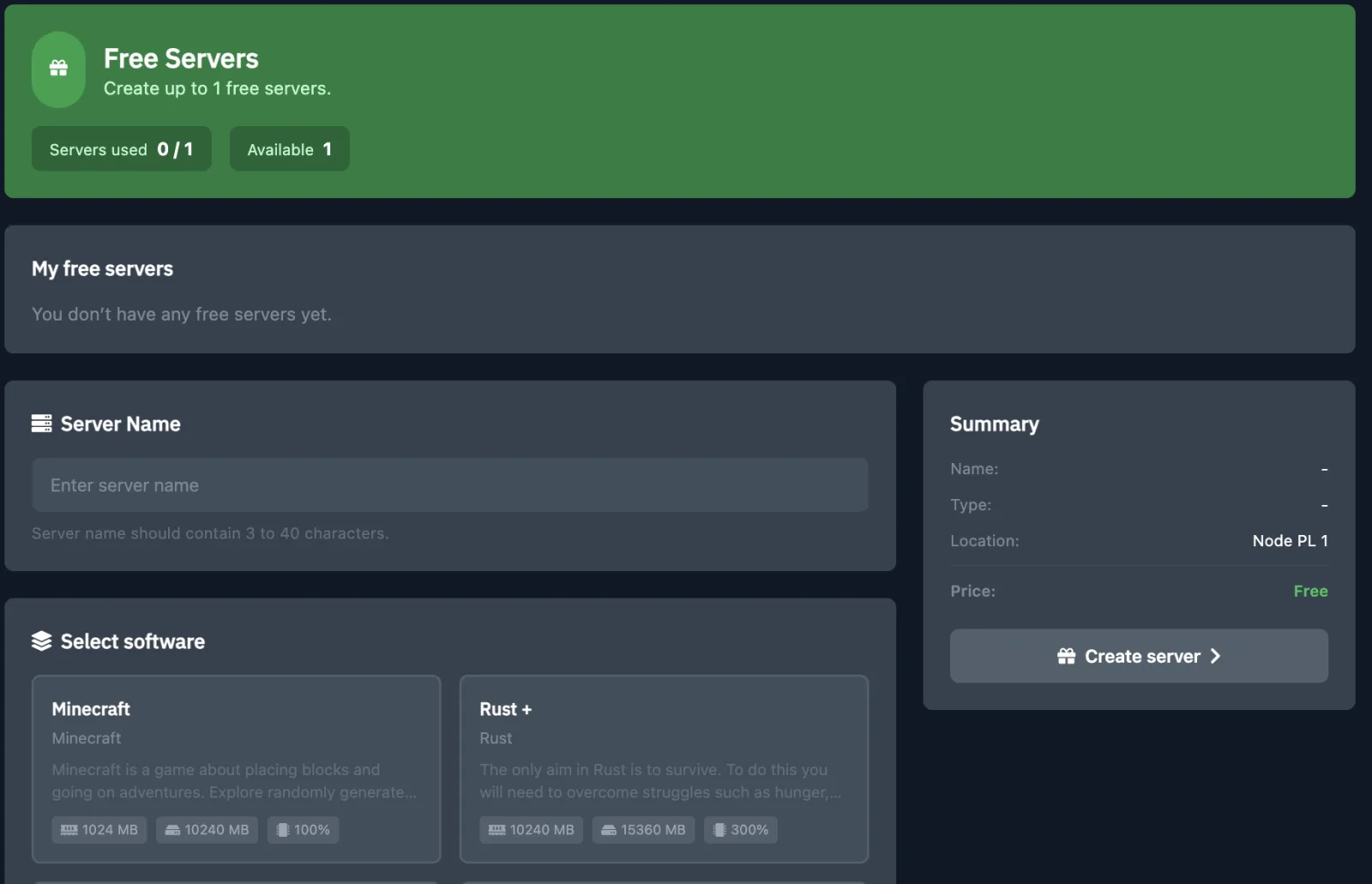Image resolution: width=1372 pixels, height=884 pixels.
Task: Click the Servers used 0/1 badge
Action: (121, 148)
